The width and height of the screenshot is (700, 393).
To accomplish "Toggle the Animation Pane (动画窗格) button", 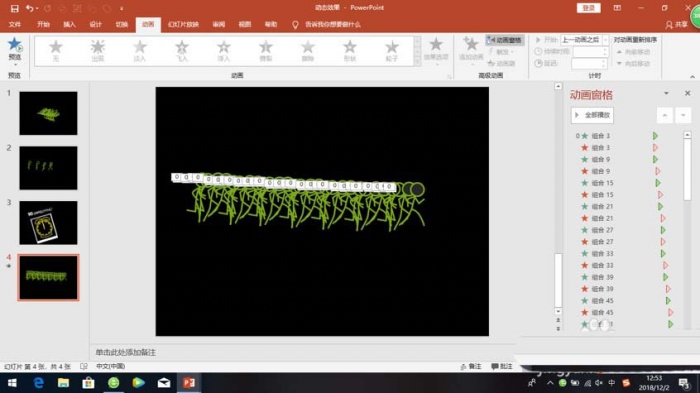I will tap(504, 40).
